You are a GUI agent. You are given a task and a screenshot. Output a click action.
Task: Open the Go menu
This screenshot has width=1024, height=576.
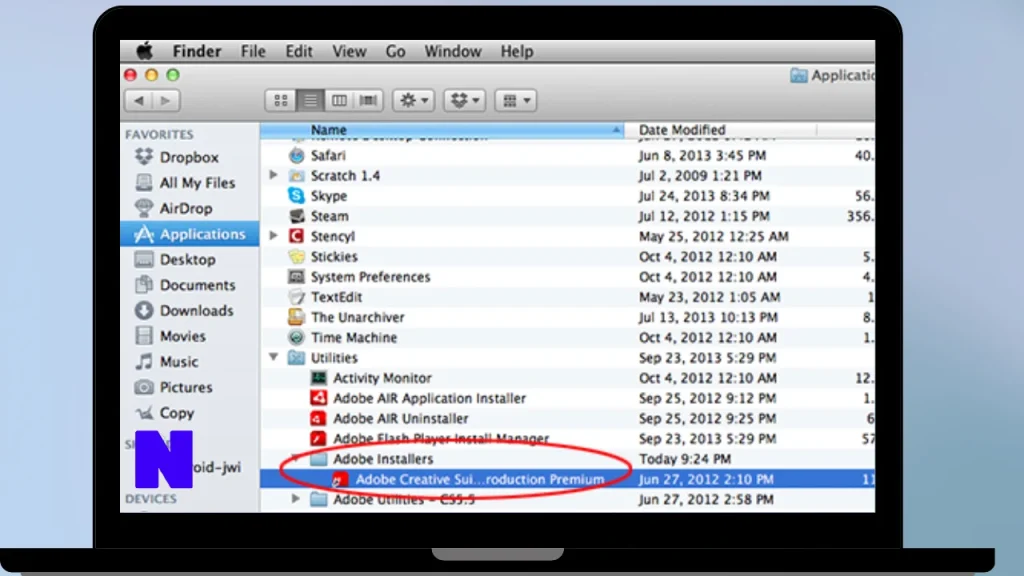point(395,51)
